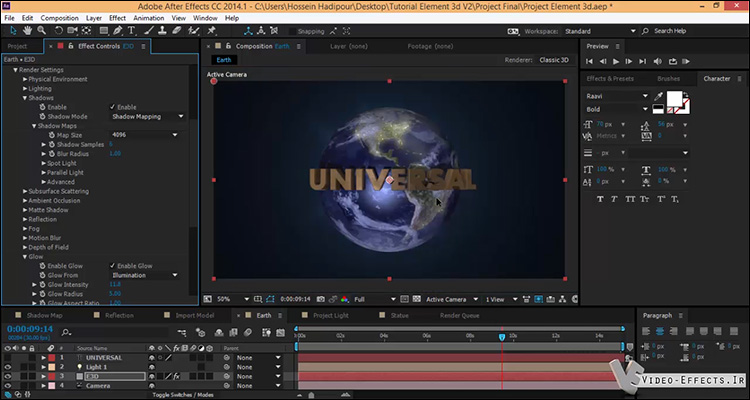The width and height of the screenshot is (750, 400).
Task: Select the Roto Brush tool
Action: click(x=193, y=31)
